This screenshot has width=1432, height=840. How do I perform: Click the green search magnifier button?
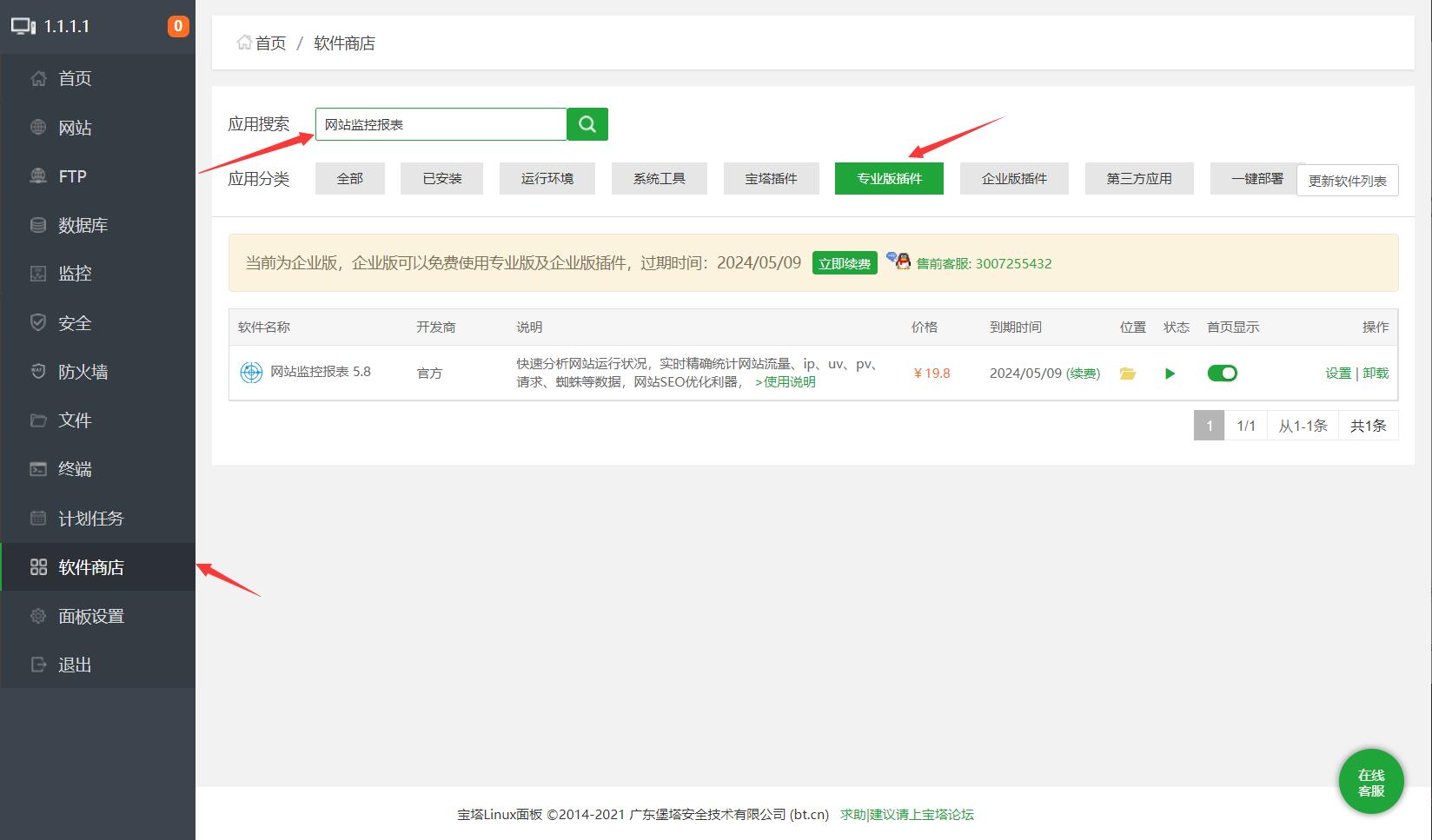coord(587,124)
